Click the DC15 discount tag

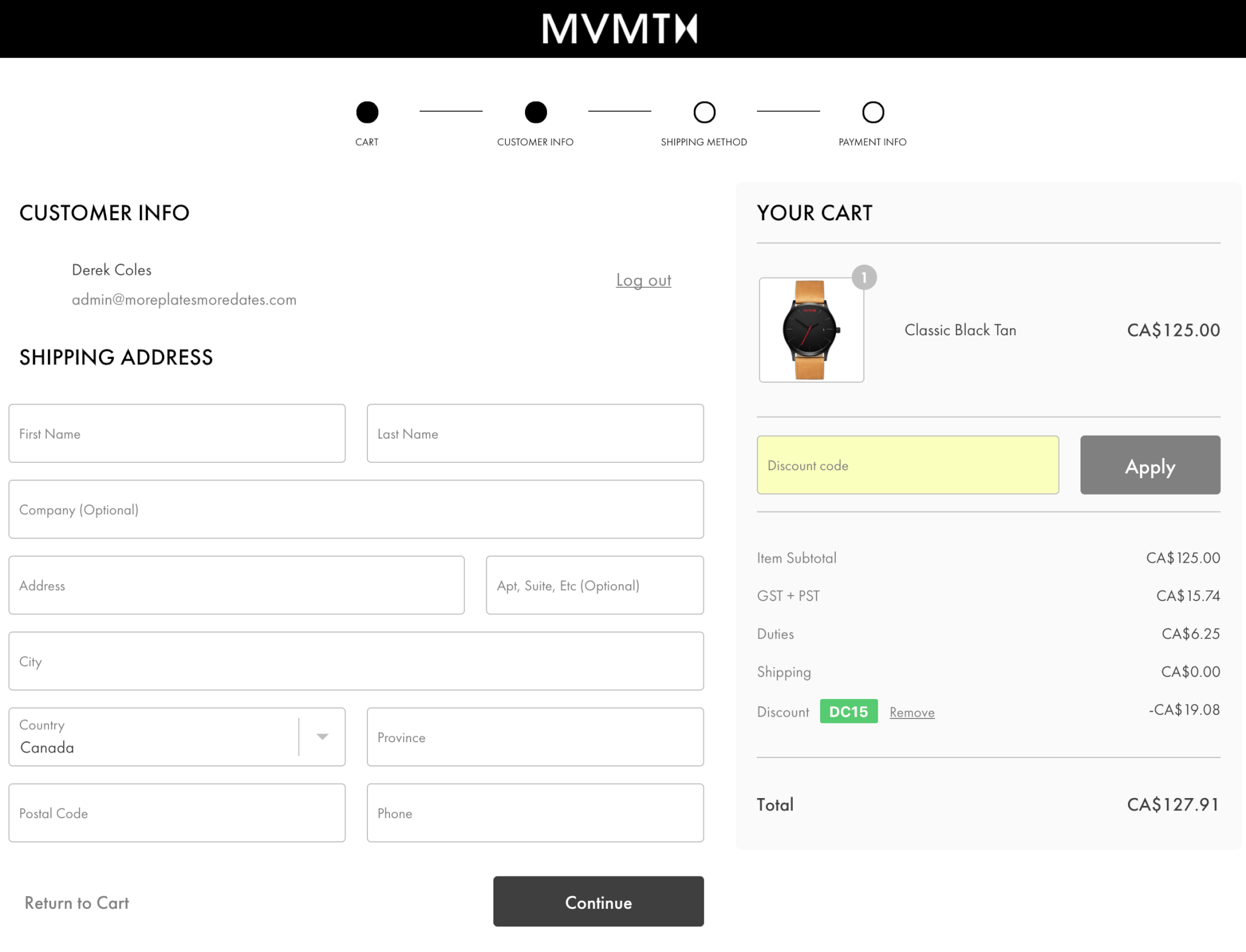point(849,711)
